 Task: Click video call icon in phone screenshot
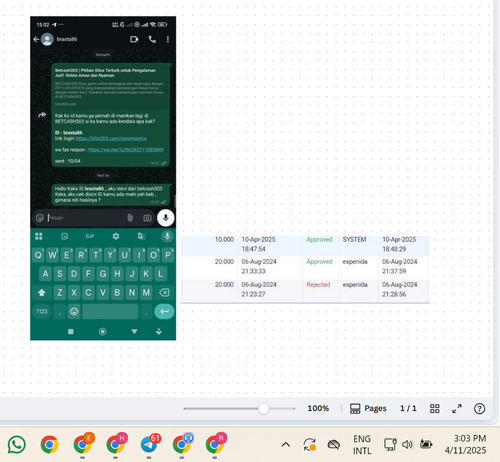[x=134, y=39]
